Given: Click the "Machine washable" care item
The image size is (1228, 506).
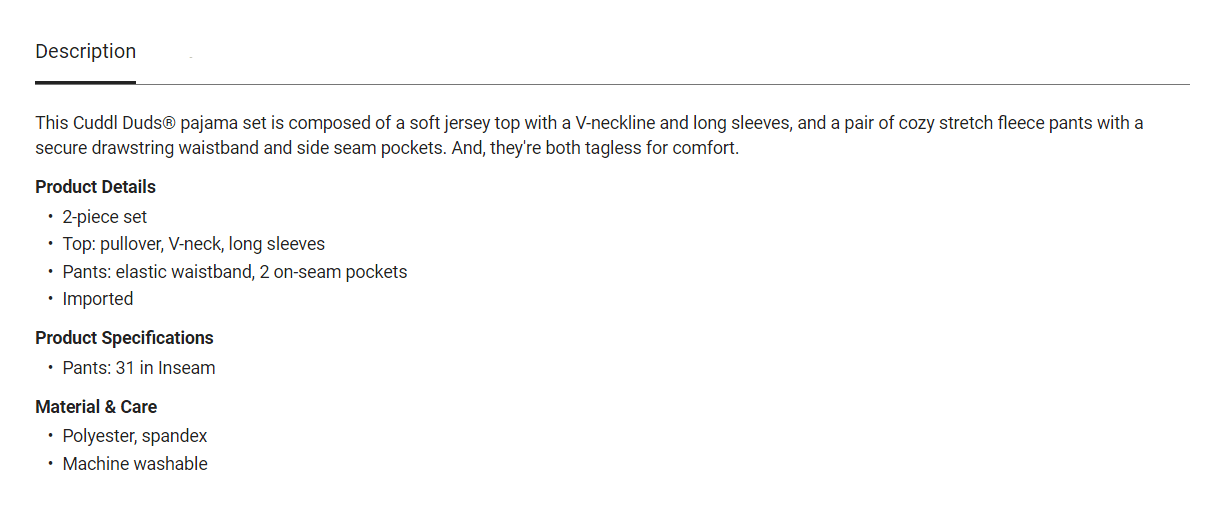Looking at the screenshot, I should click(135, 464).
